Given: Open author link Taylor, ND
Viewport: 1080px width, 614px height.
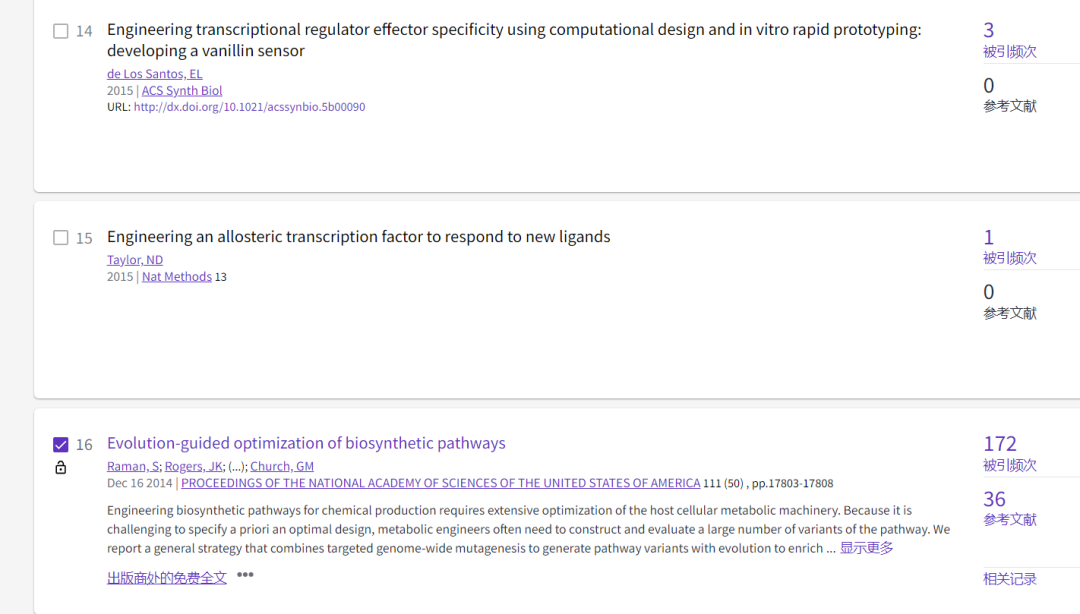Looking at the screenshot, I should click(x=135, y=260).
